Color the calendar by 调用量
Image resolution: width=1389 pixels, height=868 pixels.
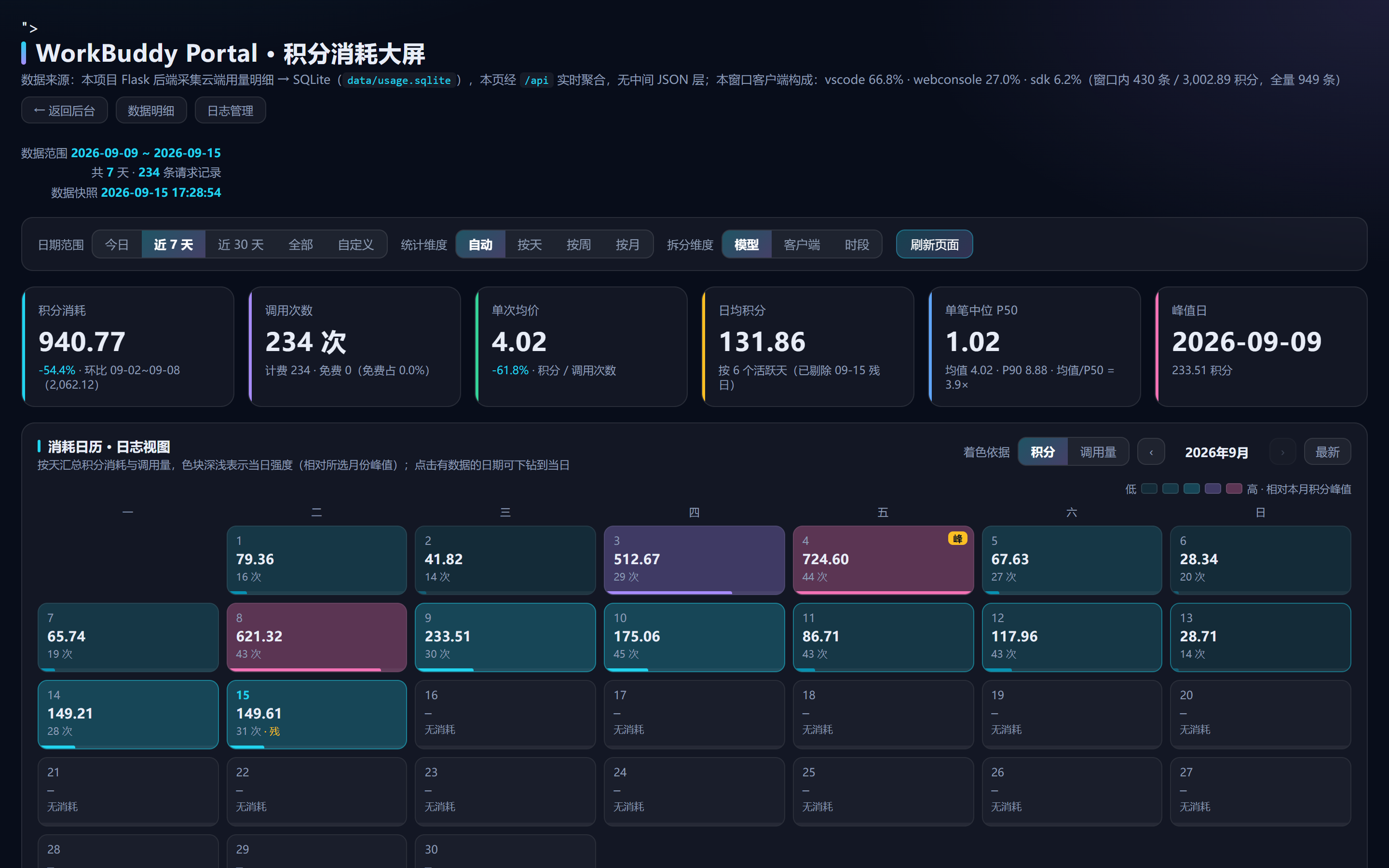(x=1098, y=452)
